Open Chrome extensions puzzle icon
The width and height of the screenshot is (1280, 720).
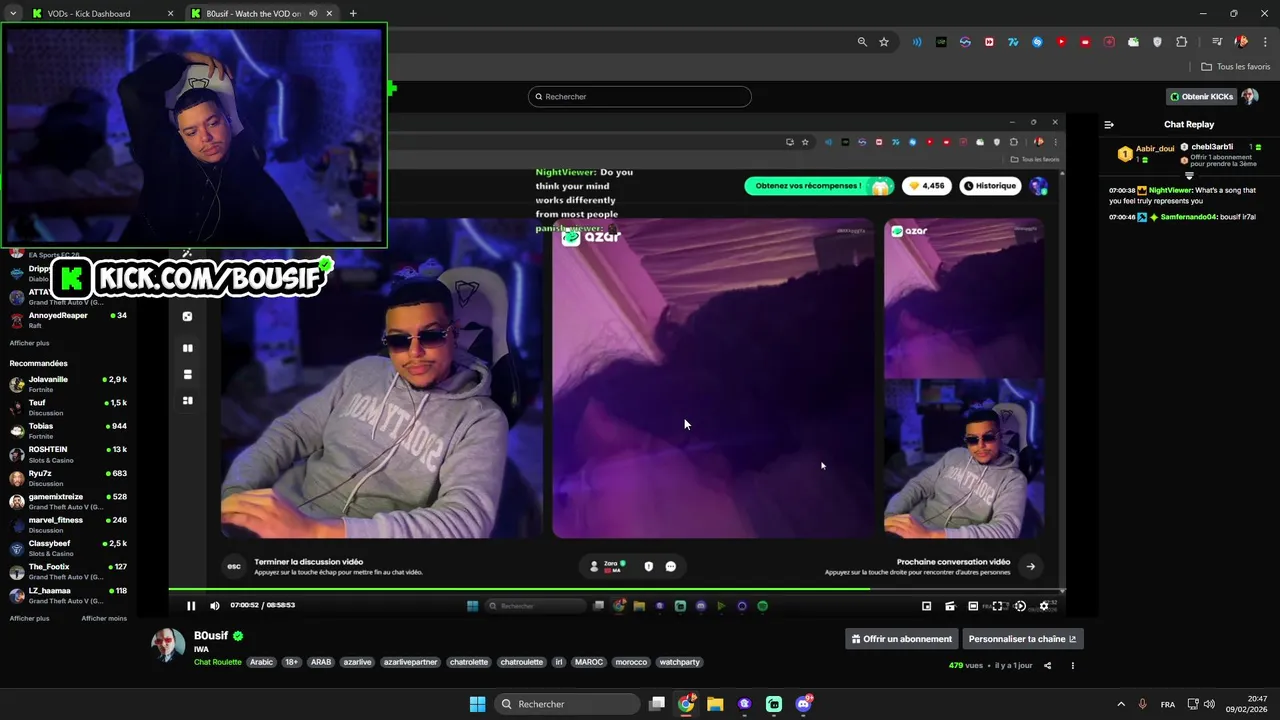tap(1181, 42)
